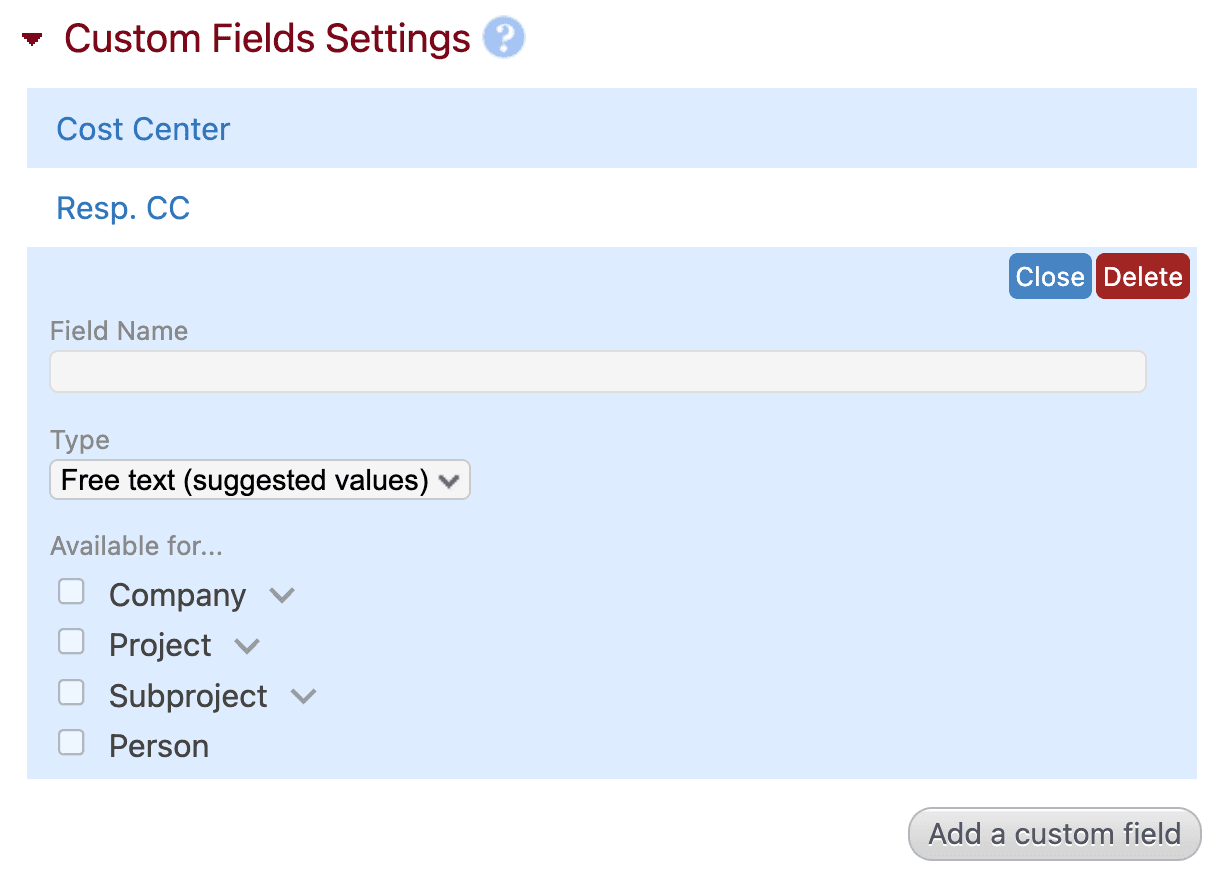Viewport: 1220px width, 880px height.
Task: Expand Project availability options
Action: click(246, 645)
